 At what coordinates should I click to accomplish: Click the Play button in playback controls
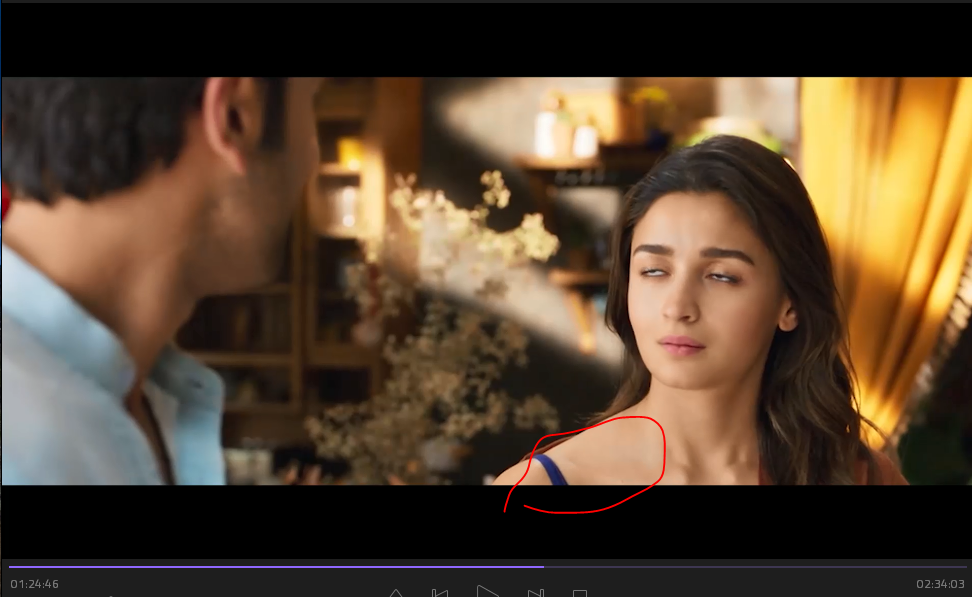coord(487,590)
